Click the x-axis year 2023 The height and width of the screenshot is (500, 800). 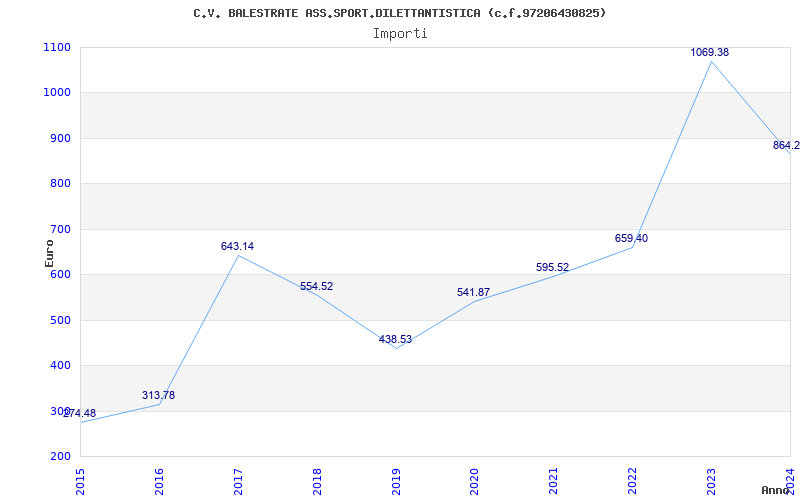[711, 481]
